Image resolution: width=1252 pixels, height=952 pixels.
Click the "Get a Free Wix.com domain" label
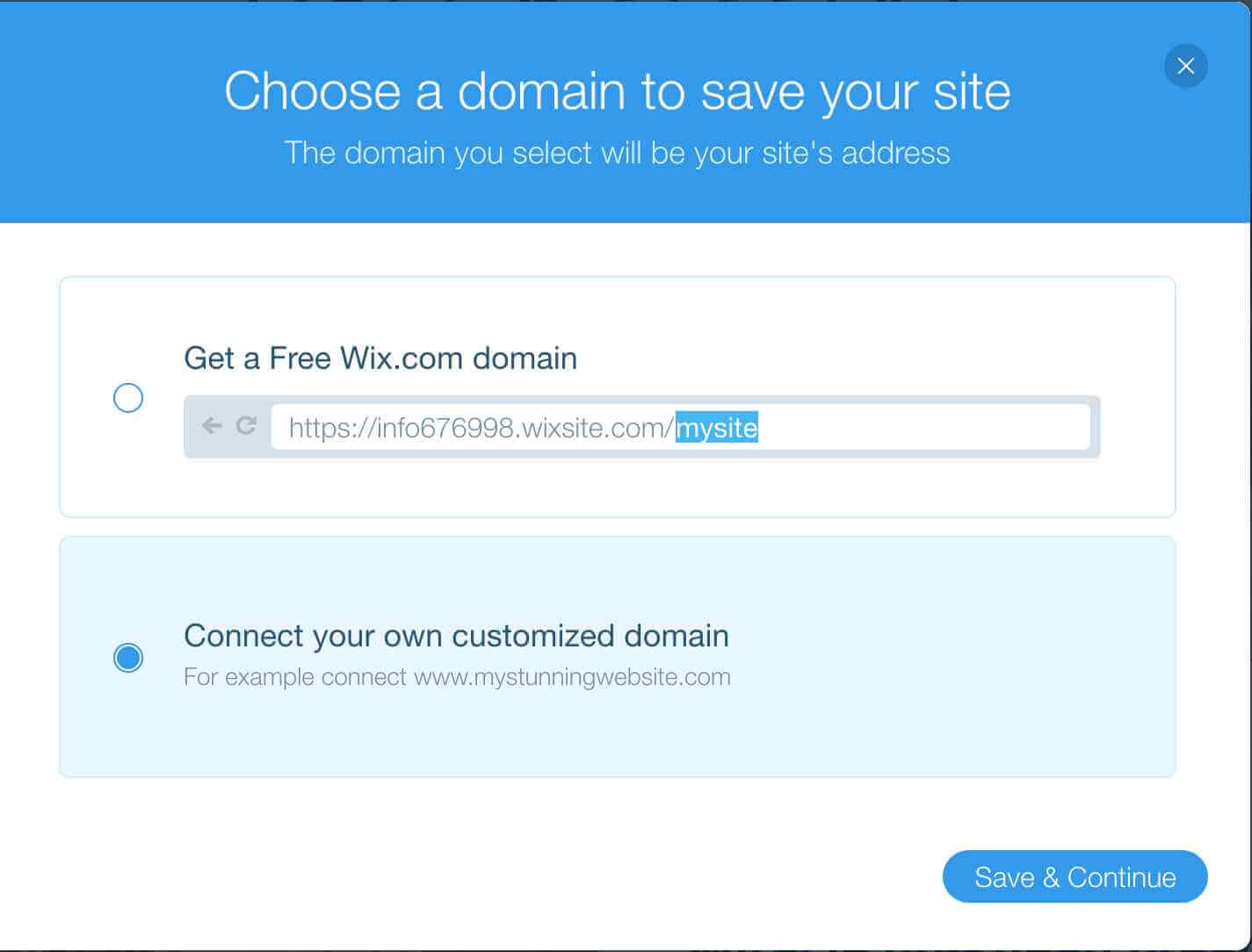click(x=380, y=358)
